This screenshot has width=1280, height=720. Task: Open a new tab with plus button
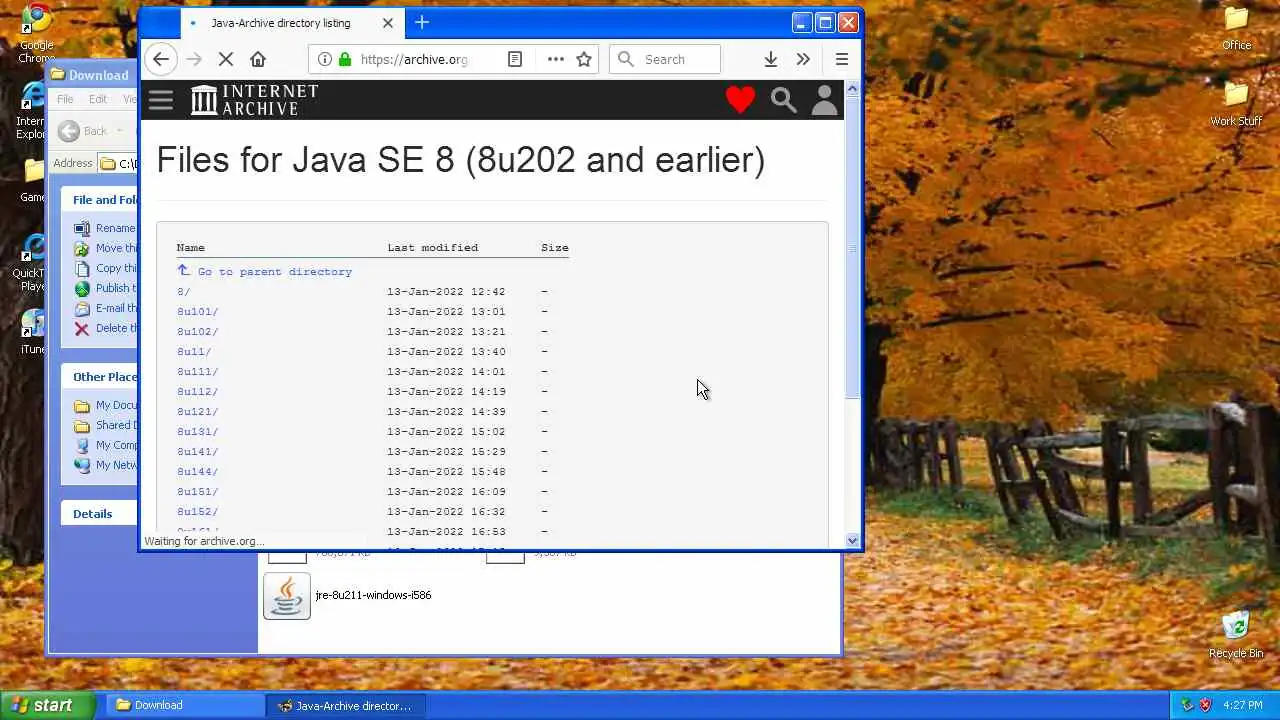point(422,22)
